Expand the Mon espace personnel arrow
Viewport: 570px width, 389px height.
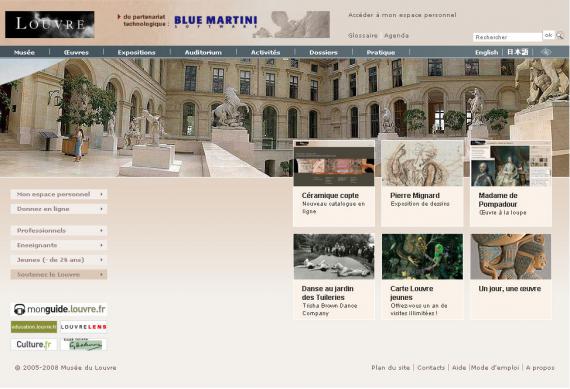click(x=101, y=194)
